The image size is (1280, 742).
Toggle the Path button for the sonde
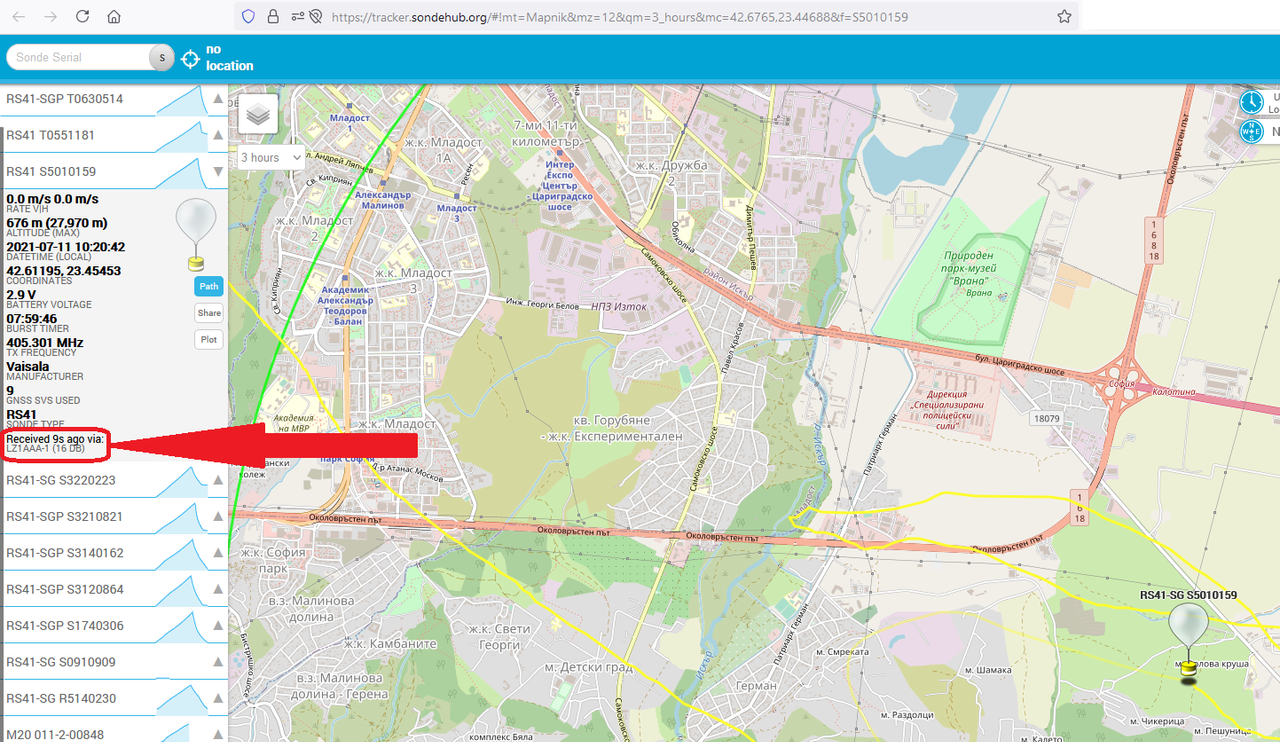208,286
